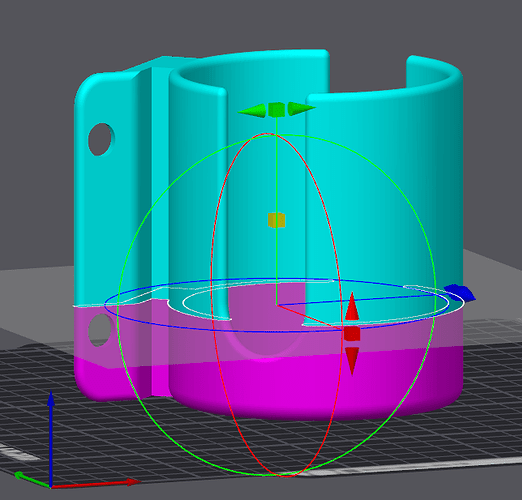Select the yellow center cube handle

(x=276, y=220)
